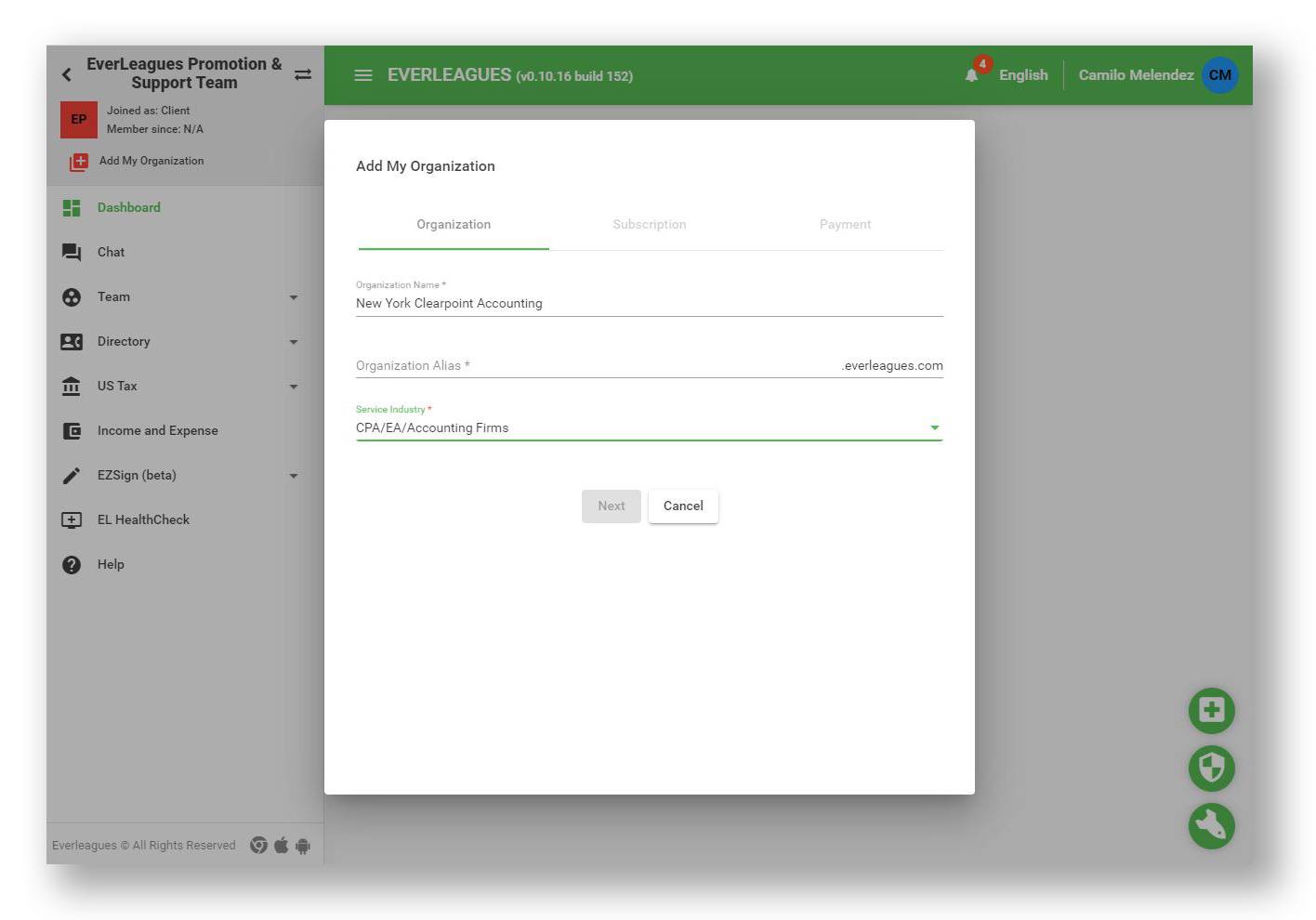
Task: Select the Subscription tab
Action: coord(650,225)
